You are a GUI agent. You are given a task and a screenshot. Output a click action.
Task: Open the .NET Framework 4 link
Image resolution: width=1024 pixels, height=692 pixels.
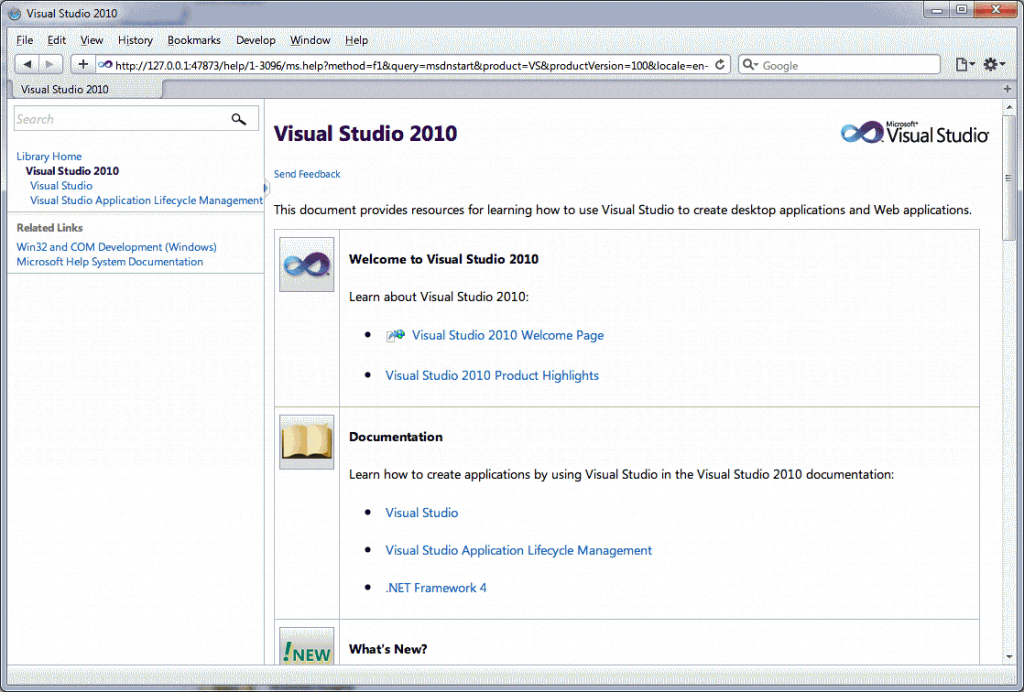click(x=436, y=588)
